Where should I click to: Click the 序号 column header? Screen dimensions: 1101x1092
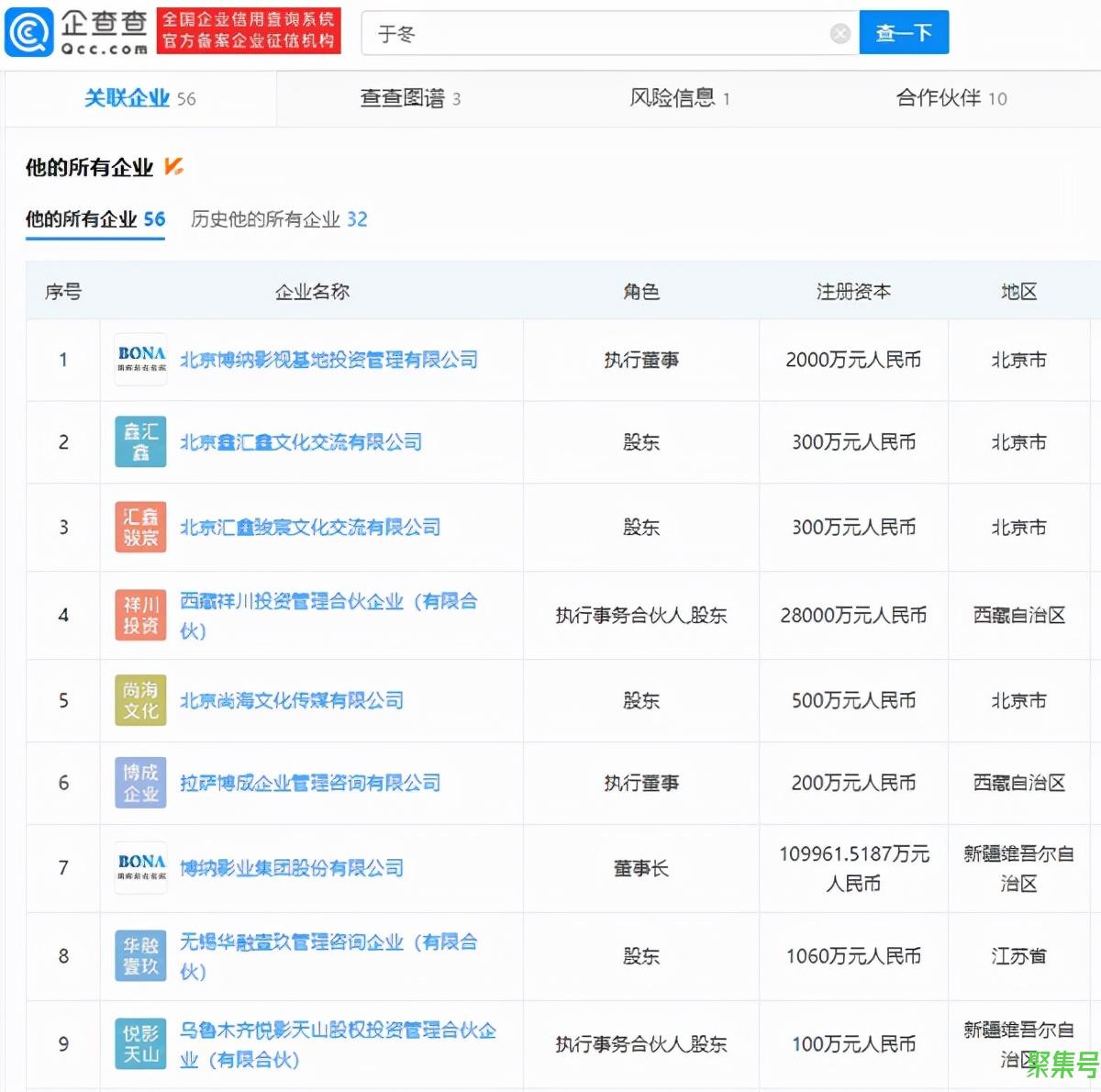[63, 292]
